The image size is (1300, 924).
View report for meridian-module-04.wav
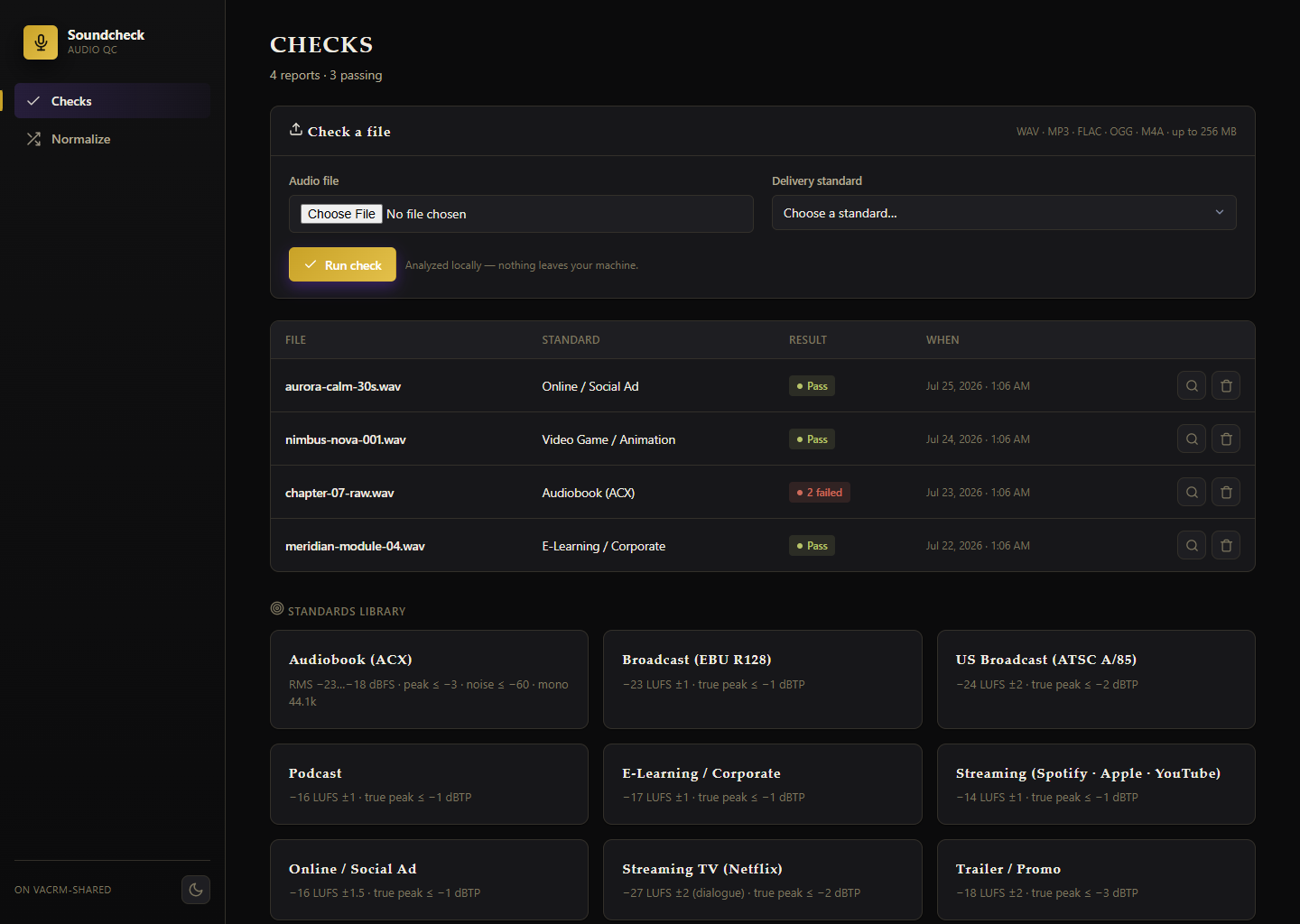(1192, 545)
